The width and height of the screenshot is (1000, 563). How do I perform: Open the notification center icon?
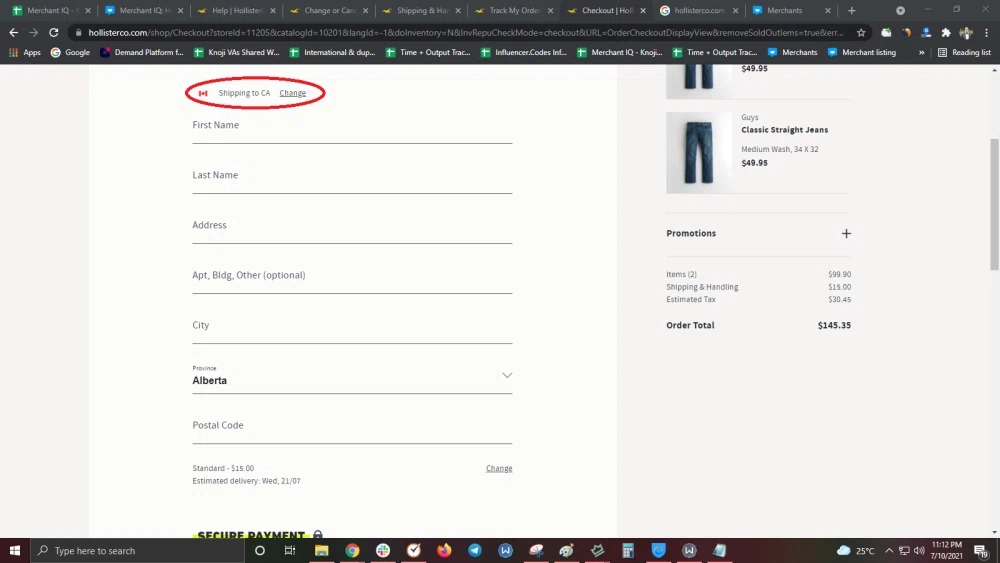pyautogui.click(x=982, y=550)
